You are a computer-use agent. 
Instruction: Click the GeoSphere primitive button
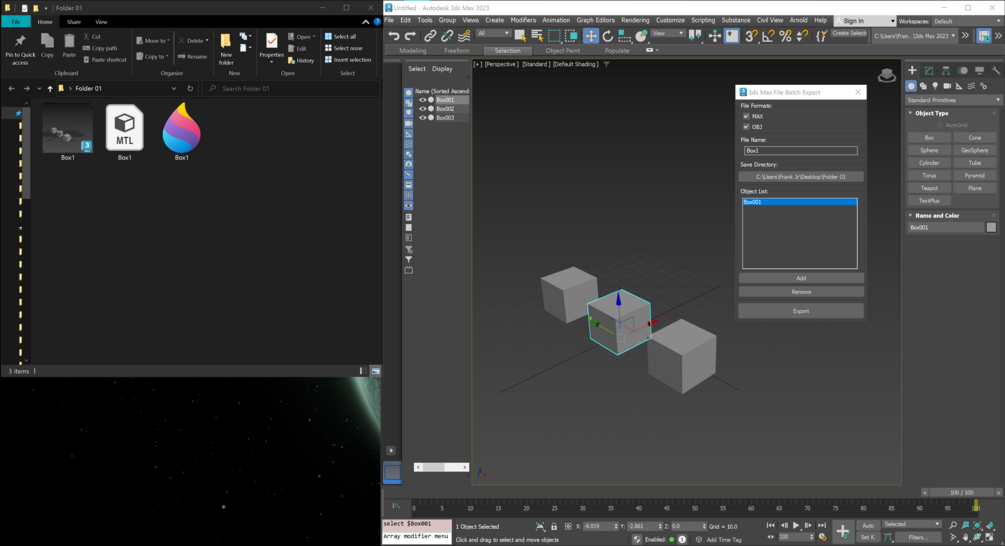tap(974, 151)
